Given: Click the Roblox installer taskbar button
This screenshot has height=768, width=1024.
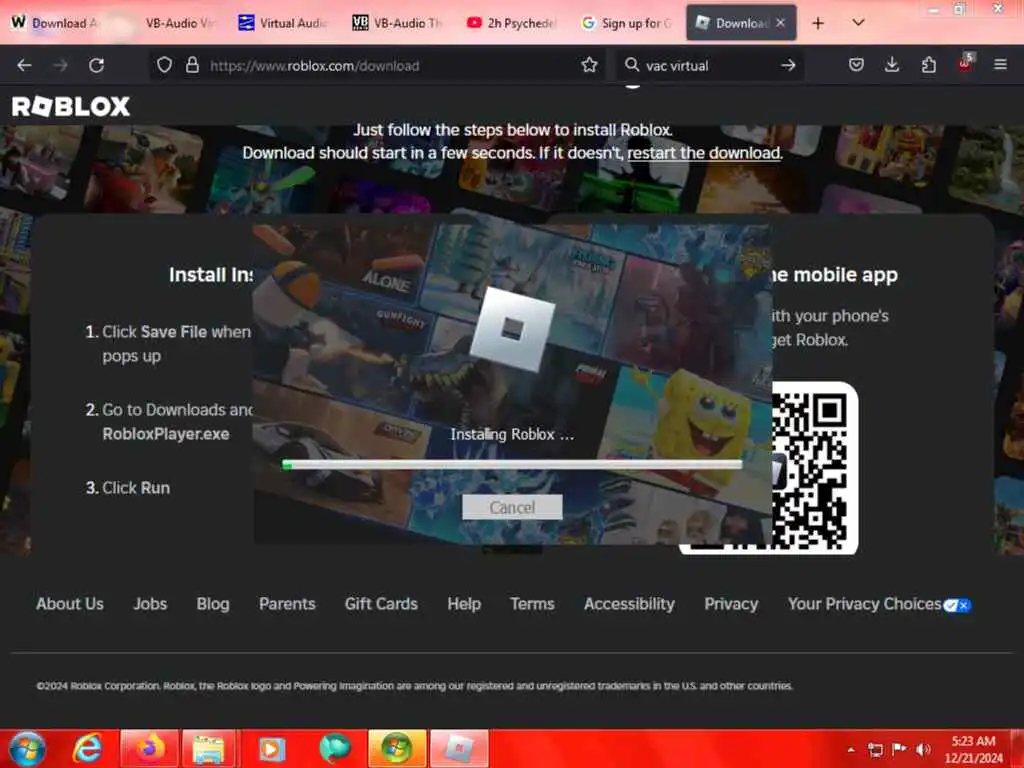Looking at the screenshot, I should click(x=459, y=748).
